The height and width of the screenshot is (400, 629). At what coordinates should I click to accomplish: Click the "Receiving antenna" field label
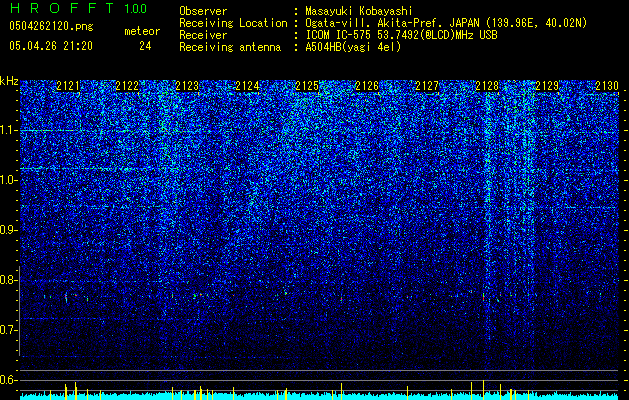230,47
